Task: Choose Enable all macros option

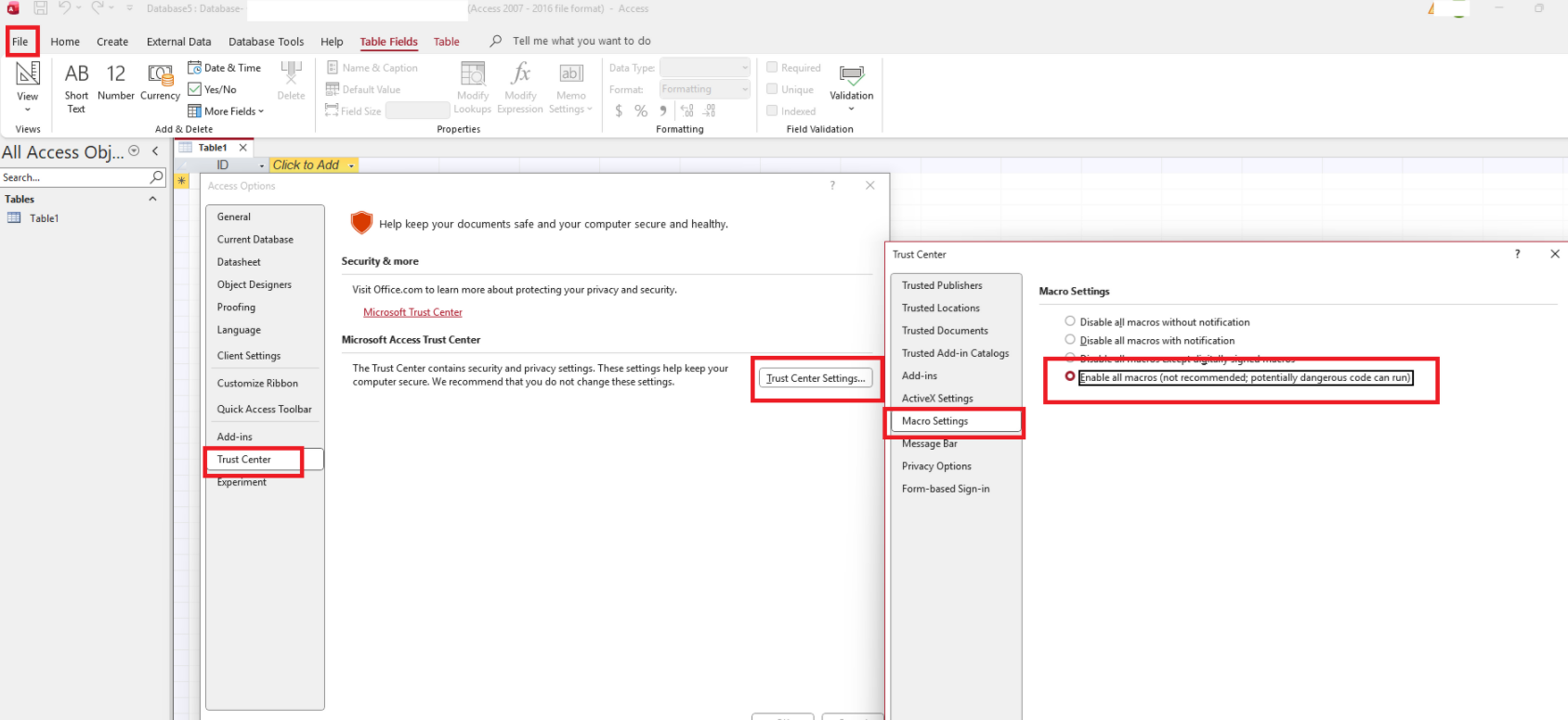Action: [x=1070, y=376]
